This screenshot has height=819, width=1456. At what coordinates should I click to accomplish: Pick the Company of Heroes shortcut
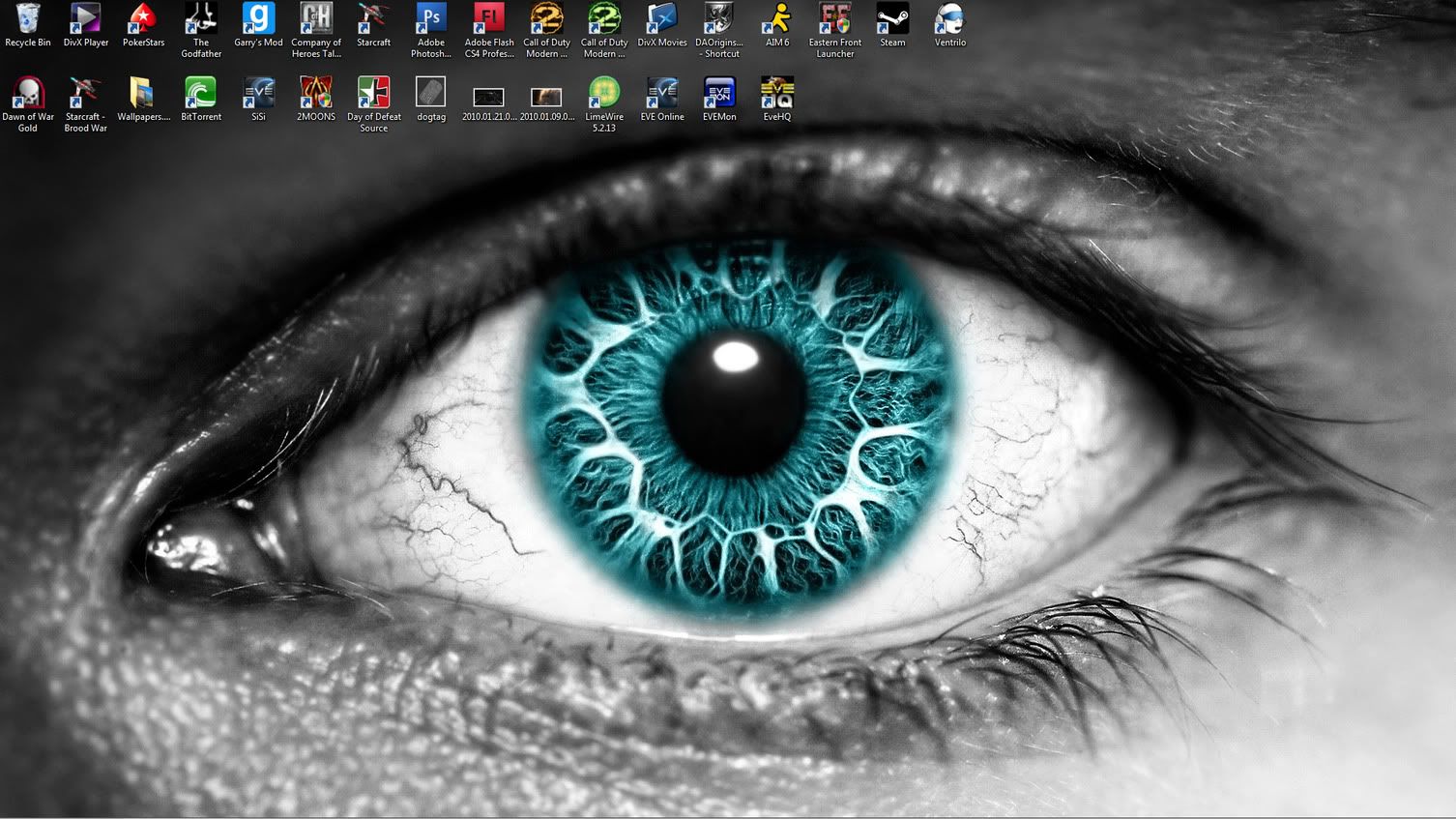(x=316, y=18)
